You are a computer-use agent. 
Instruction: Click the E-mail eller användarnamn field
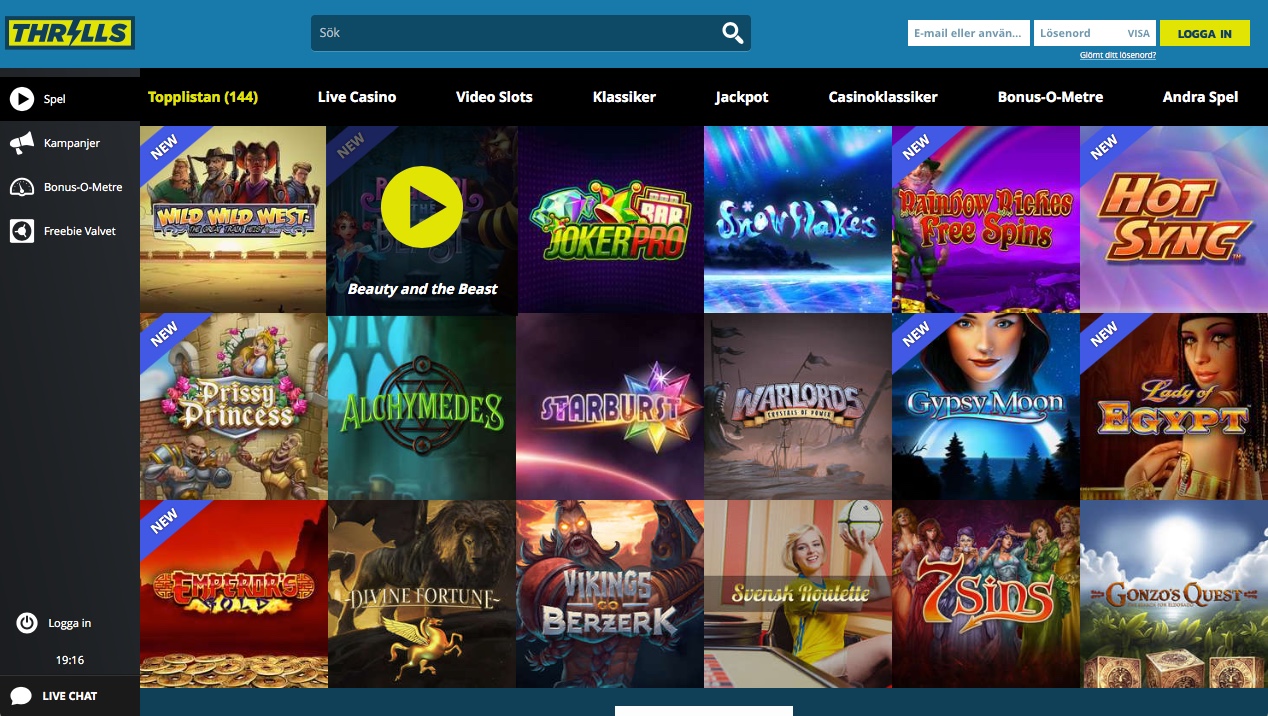click(968, 34)
